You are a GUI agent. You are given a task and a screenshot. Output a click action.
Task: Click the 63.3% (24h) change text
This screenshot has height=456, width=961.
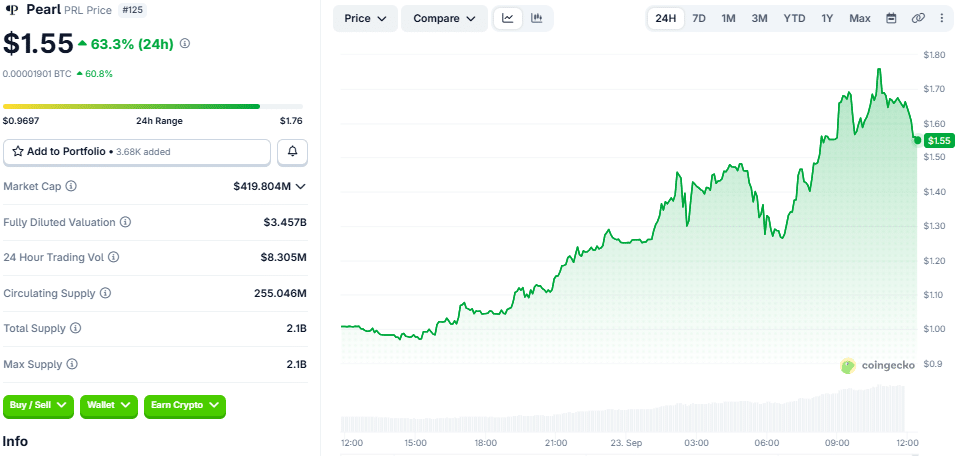pyautogui.click(x=132, y=44)
